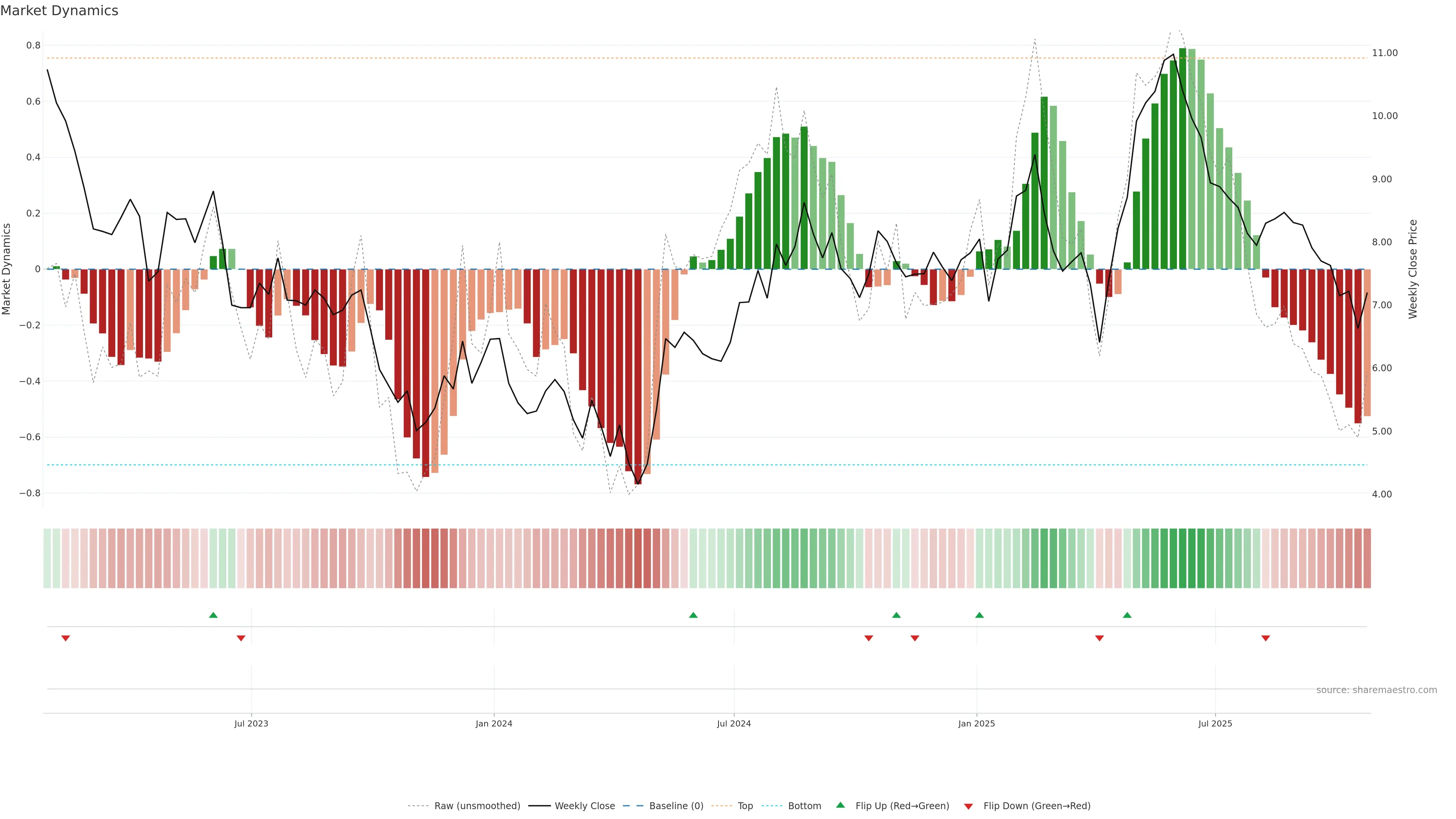Toggle the Baseline (0) legend entry

[x=676, y=806]
